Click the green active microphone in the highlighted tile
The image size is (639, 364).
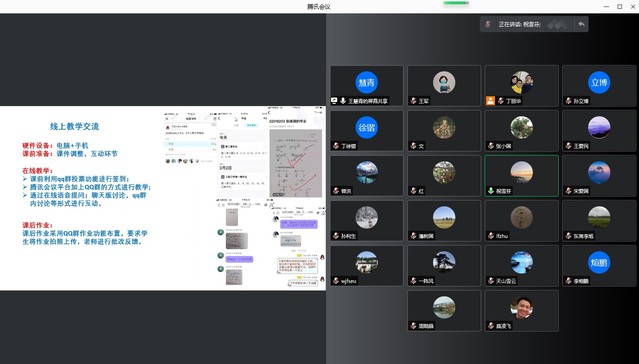pyautogui.click(x=491, y=191)
